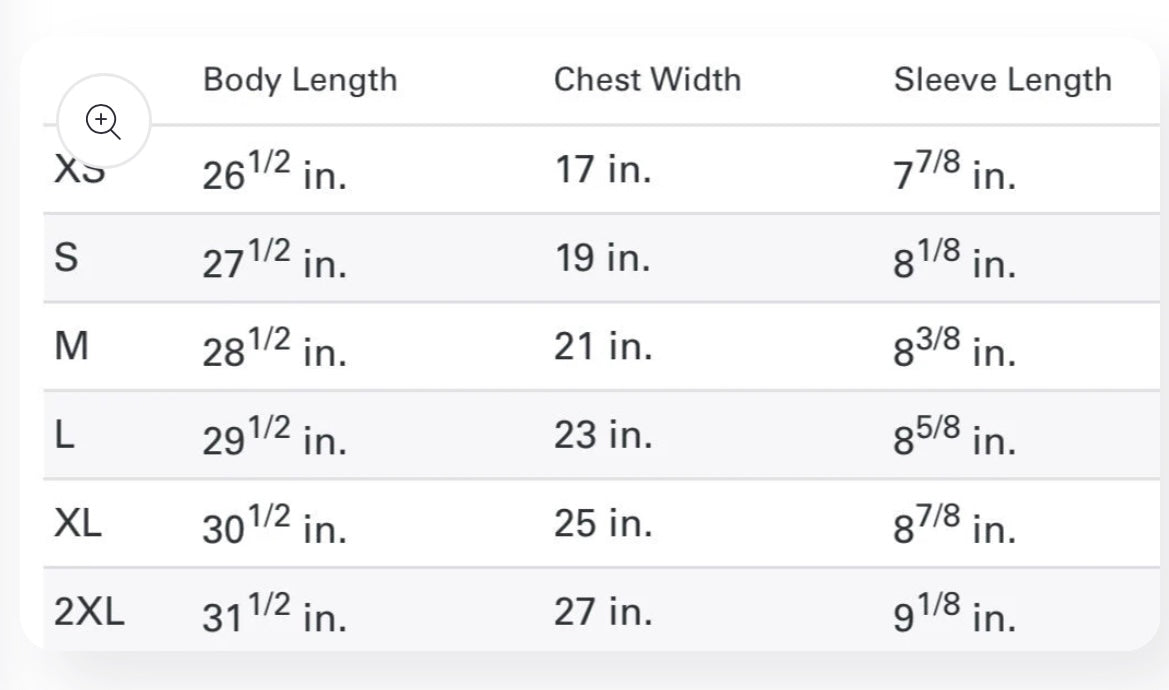Image resolution: width=1169 pixels, height=690 pixels.
Task: Click the 17 in. chest width cell
Action: point(602,169)
